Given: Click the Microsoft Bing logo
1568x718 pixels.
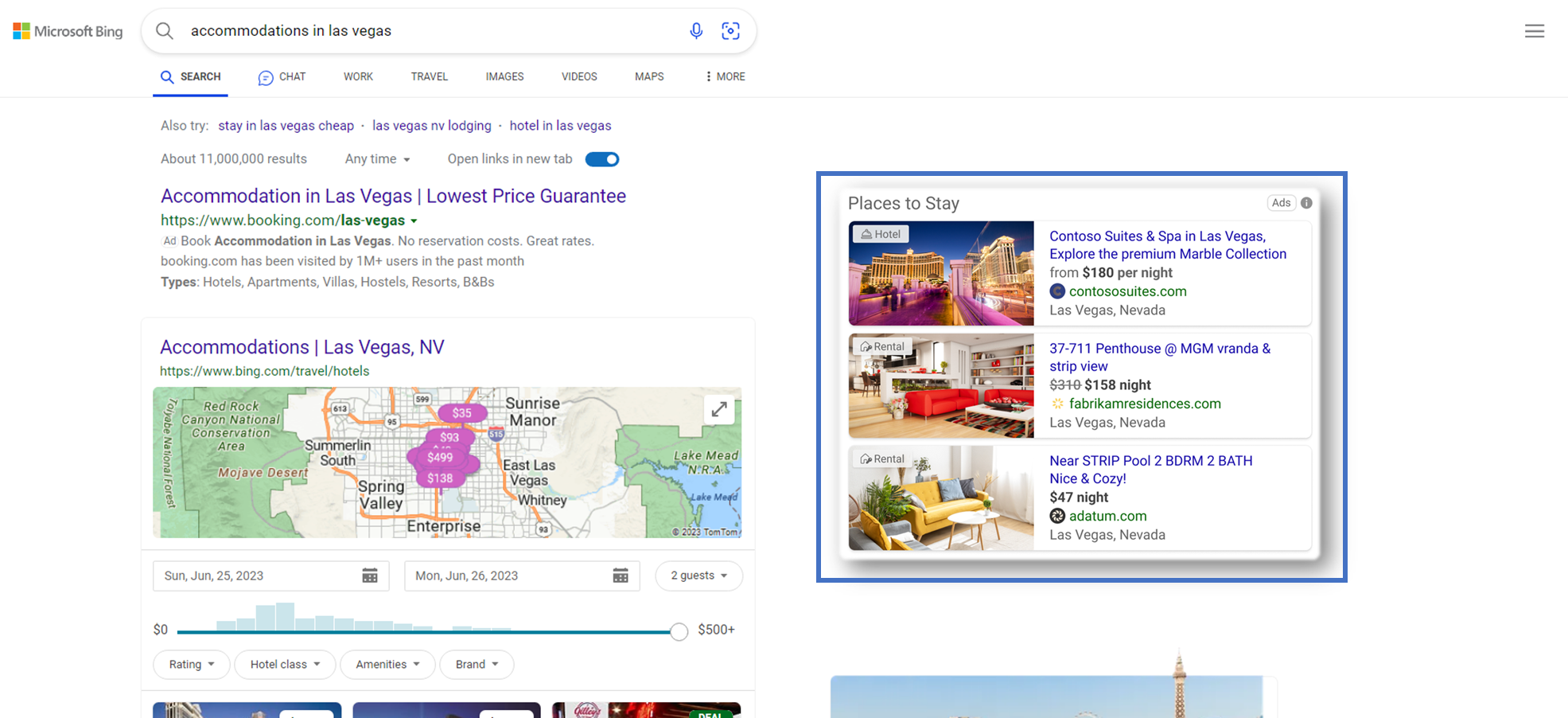Looking at the screenshot, I should (x=68, y=30).
